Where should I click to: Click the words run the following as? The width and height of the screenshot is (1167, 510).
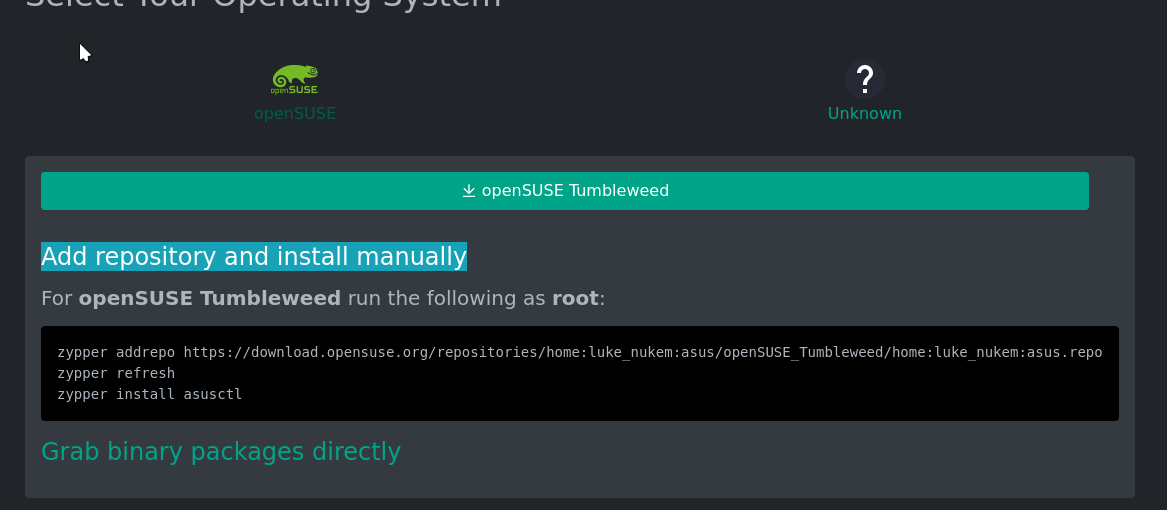pyautogui.click(x=447, y=298)
